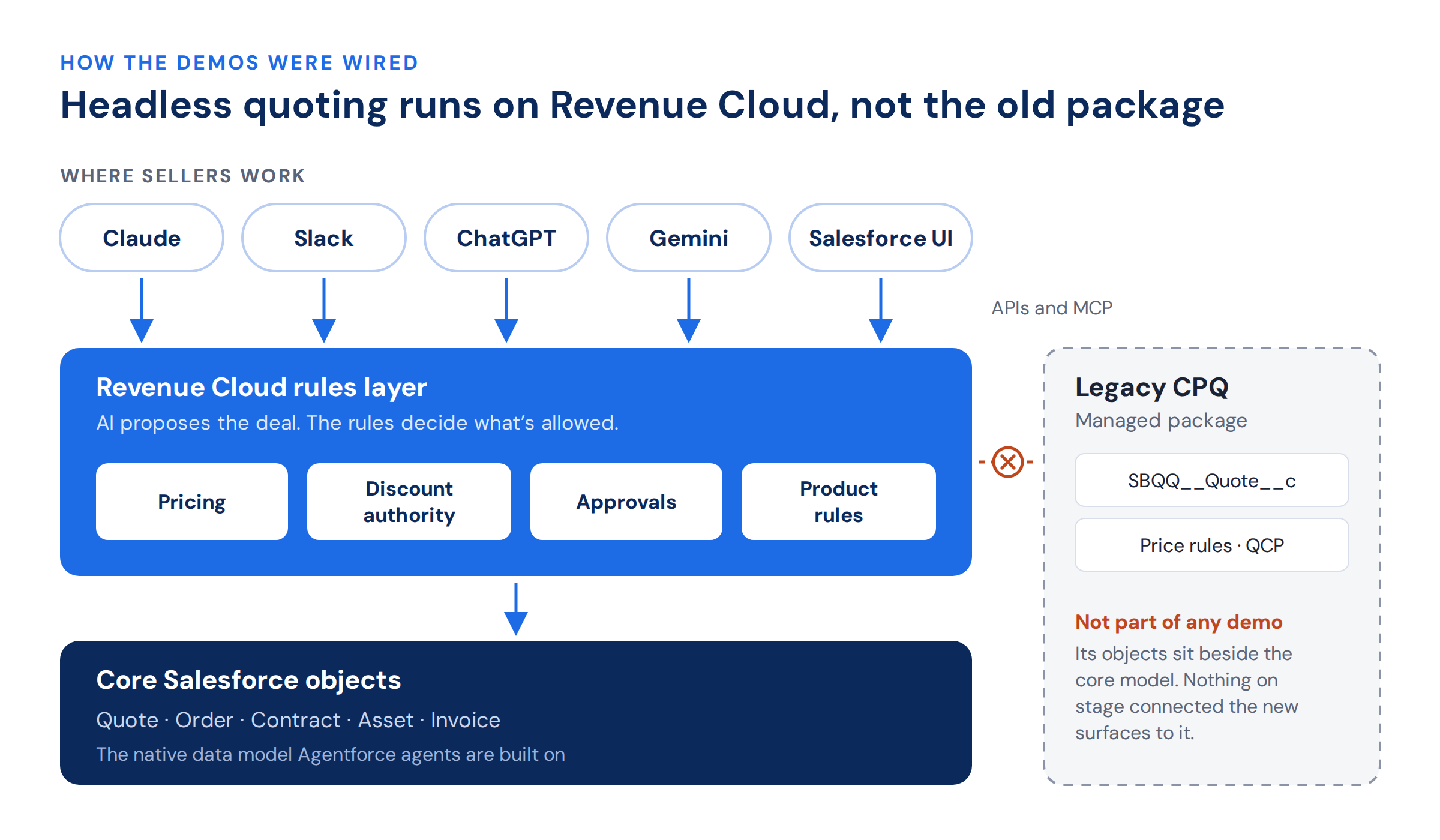Click the ChatGPT pill
The image size is (1440, 840).
506,238
